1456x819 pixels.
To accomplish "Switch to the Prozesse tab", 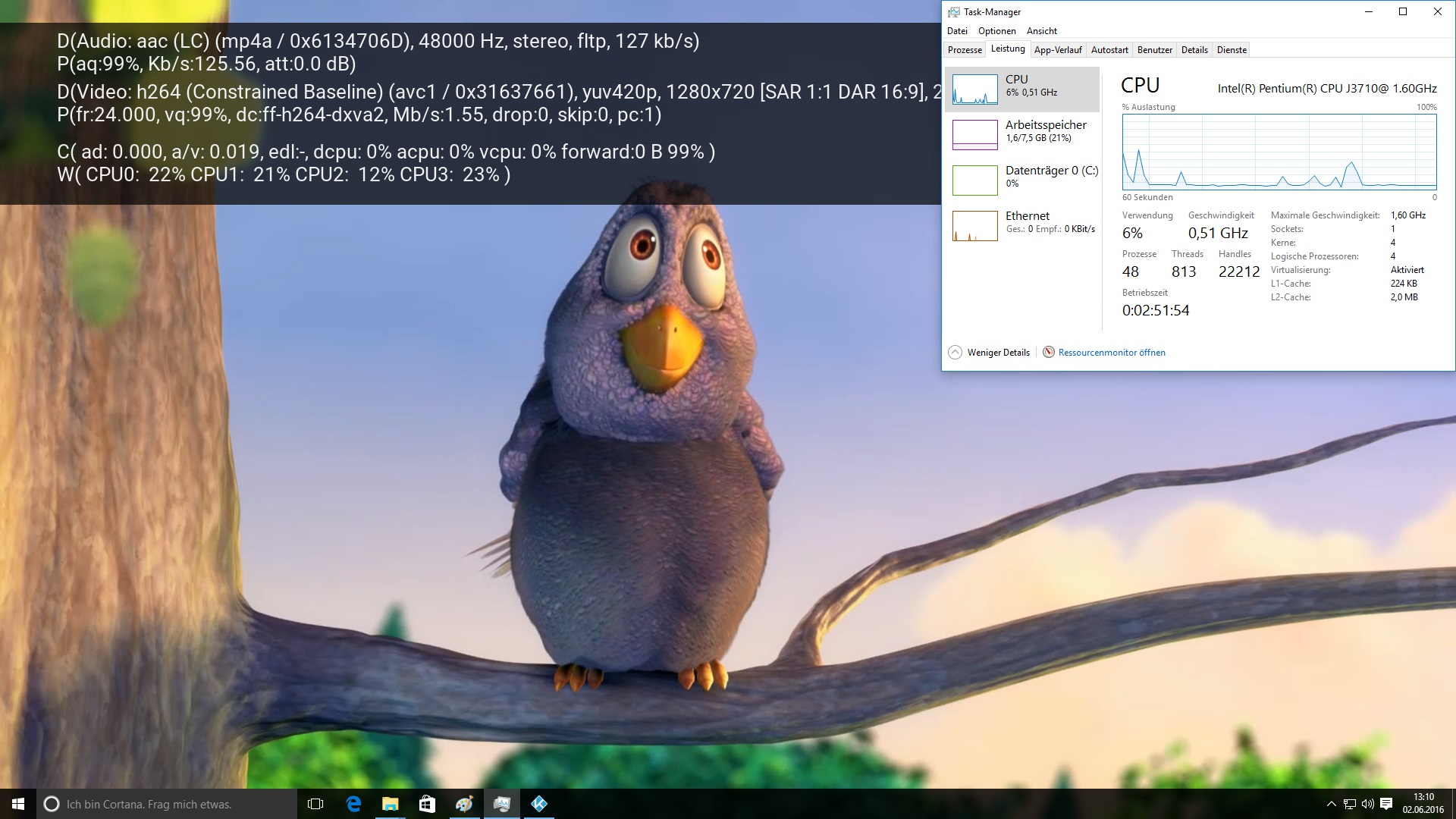I will click(965, 50).
